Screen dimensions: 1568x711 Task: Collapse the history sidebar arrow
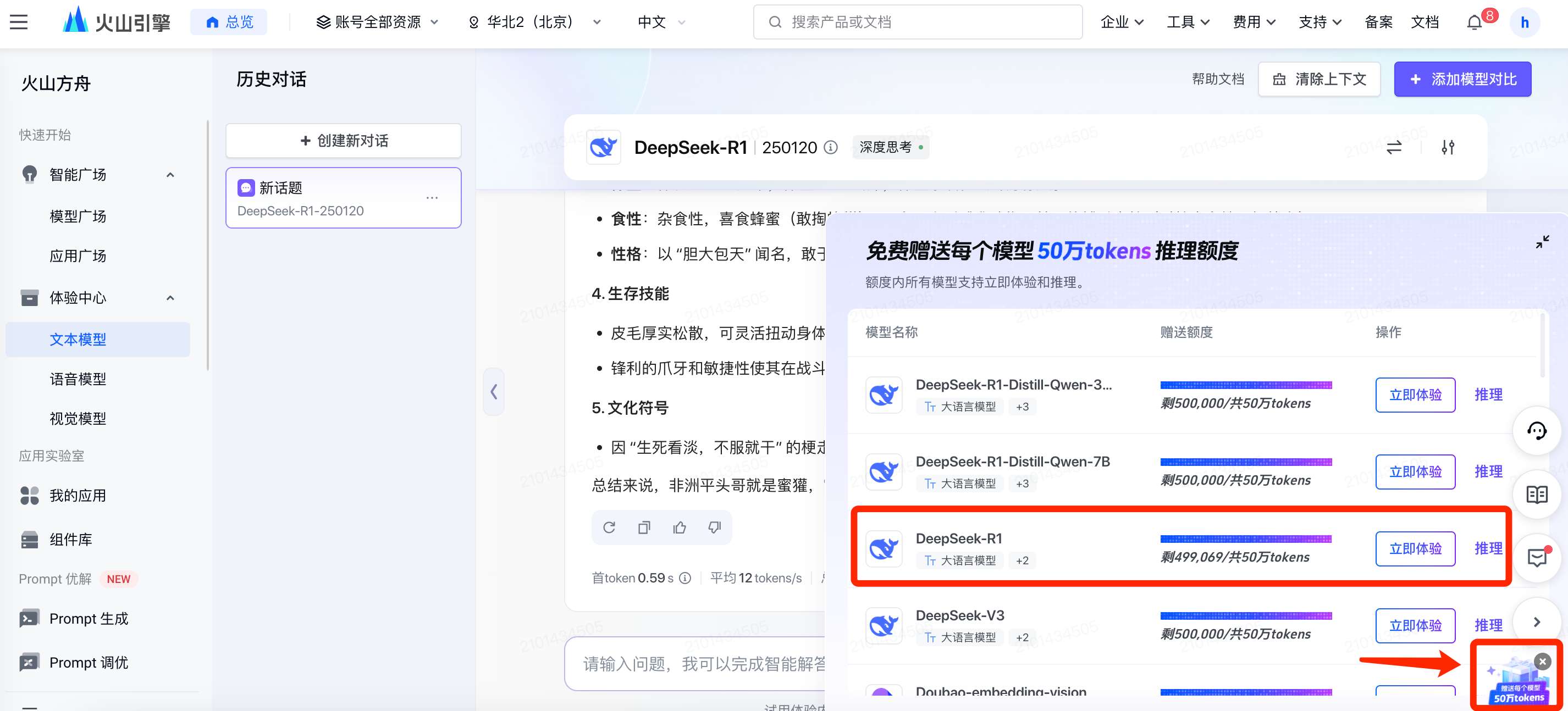pos(494,392)
